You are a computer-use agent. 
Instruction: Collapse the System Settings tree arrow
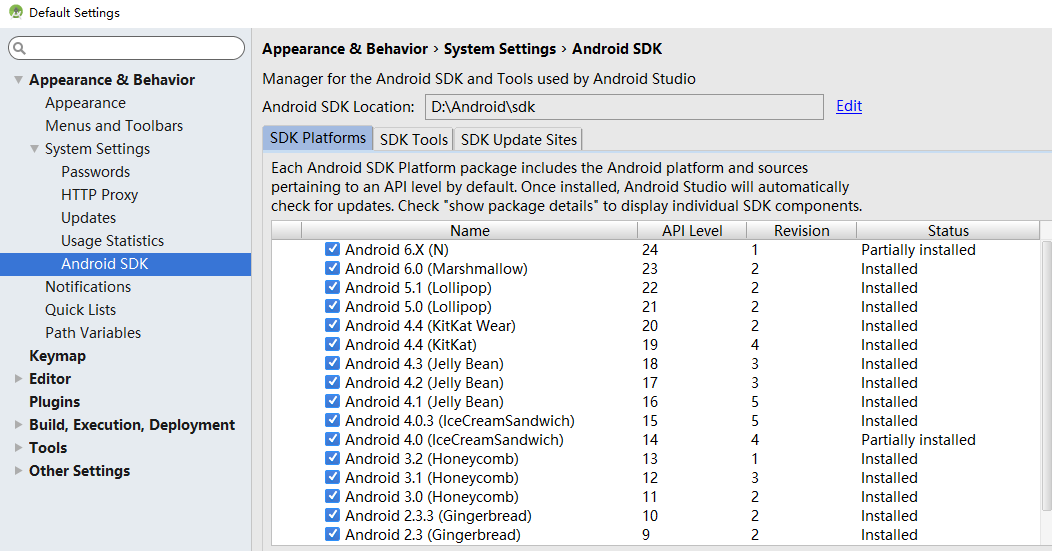pos(34,149)
